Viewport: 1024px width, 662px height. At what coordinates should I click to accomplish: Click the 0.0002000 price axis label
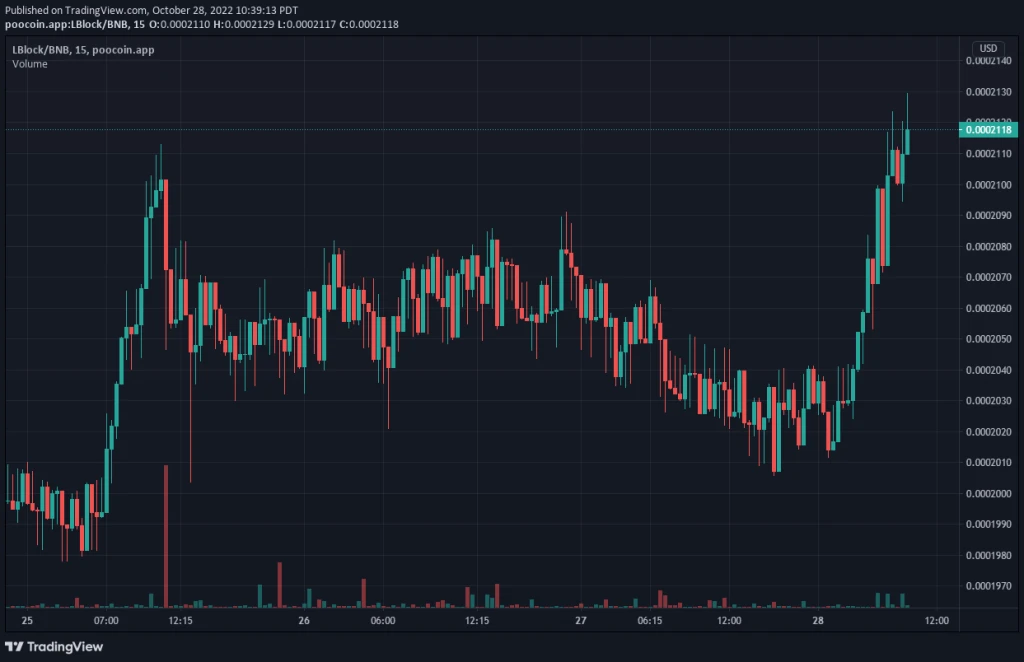pos(988,494)
